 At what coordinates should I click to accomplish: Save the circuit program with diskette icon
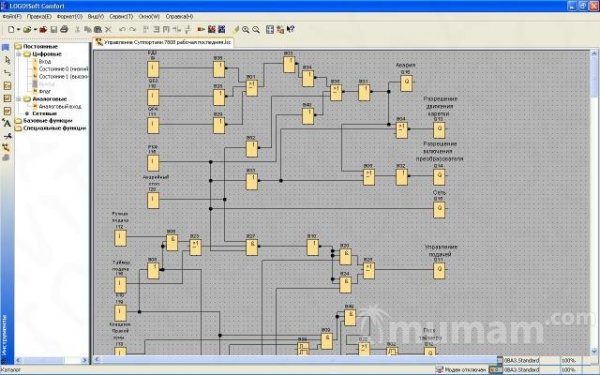tap(54, 29)
